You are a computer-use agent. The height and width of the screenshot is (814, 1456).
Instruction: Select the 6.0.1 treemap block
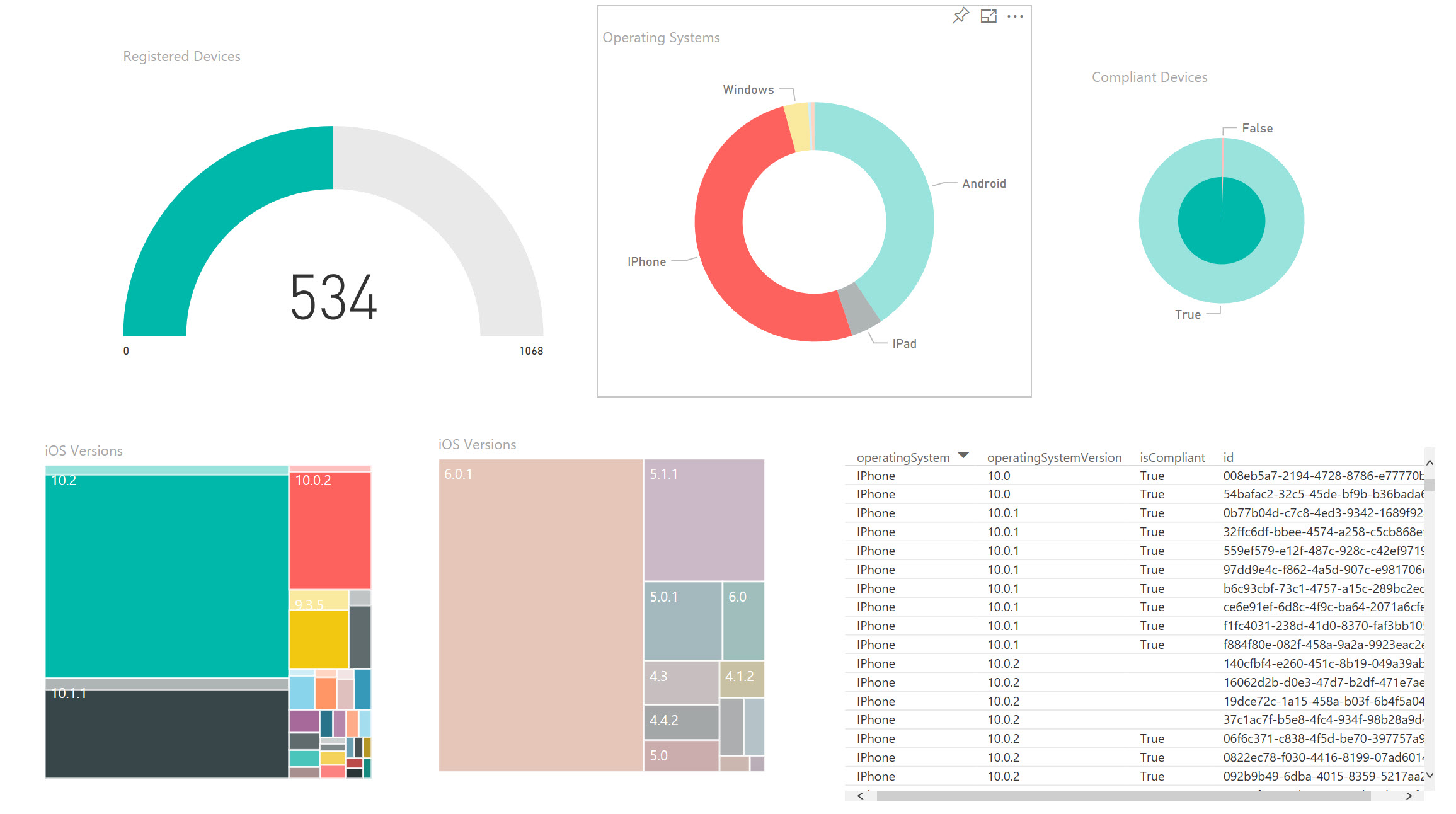541,614
